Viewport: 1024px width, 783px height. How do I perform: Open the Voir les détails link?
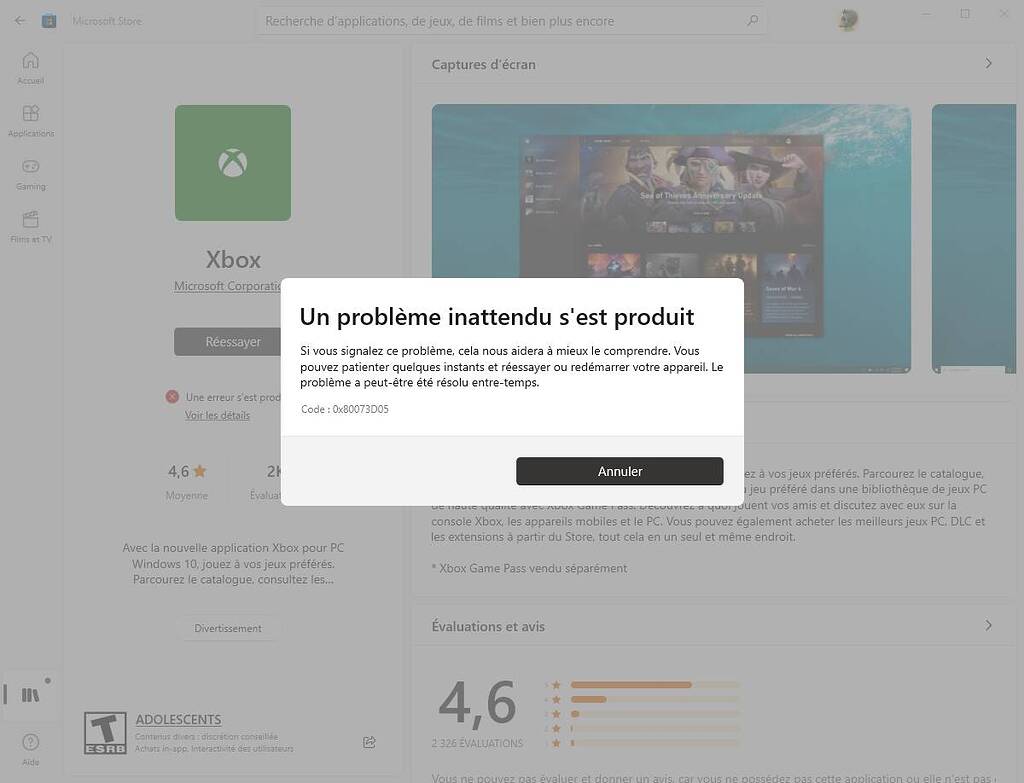pos(217,415)
